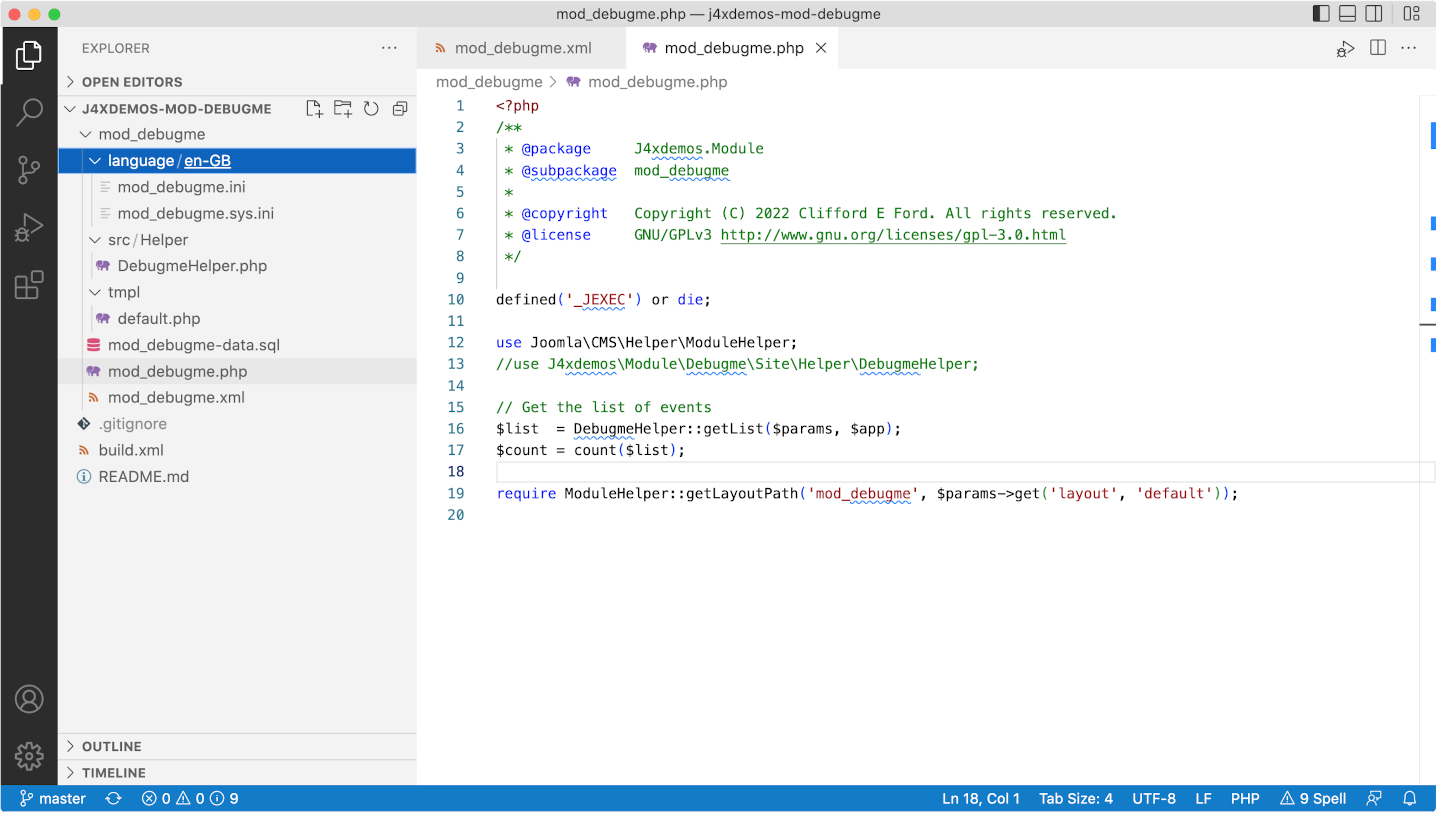Open the Explorer Views and More Actions menu
This screenshot has height=813, width=1437.
[389, 47]
